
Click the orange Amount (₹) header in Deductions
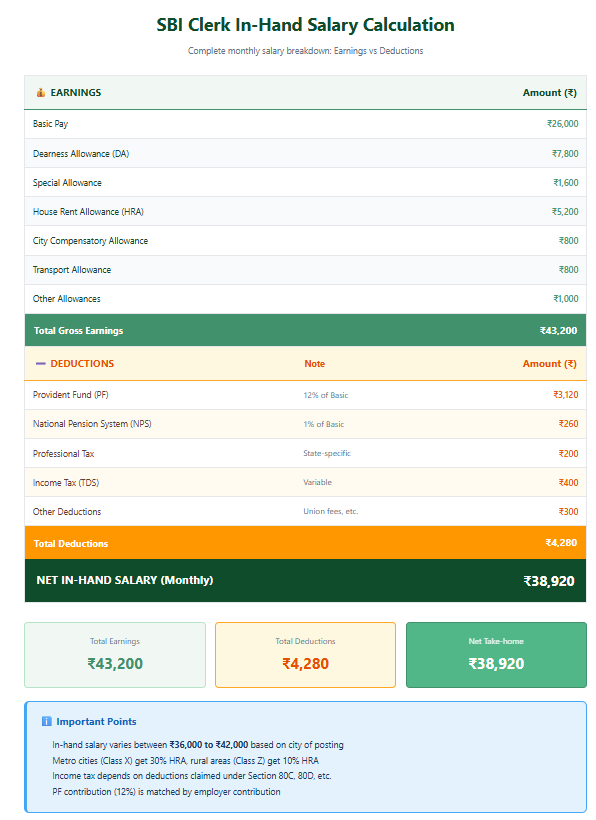click(x=550, y=363)
